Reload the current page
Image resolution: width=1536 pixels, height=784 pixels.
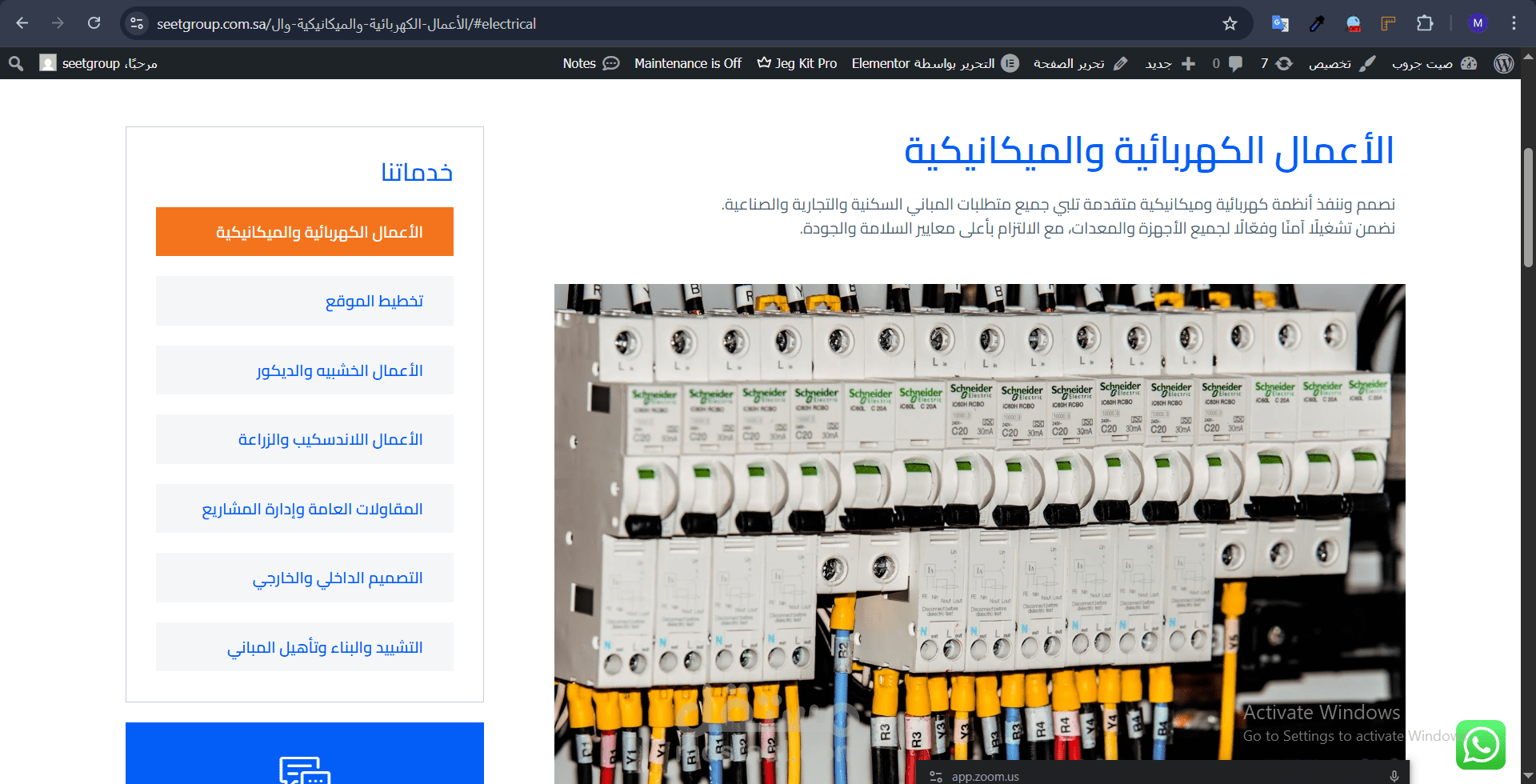pos(94,23)
